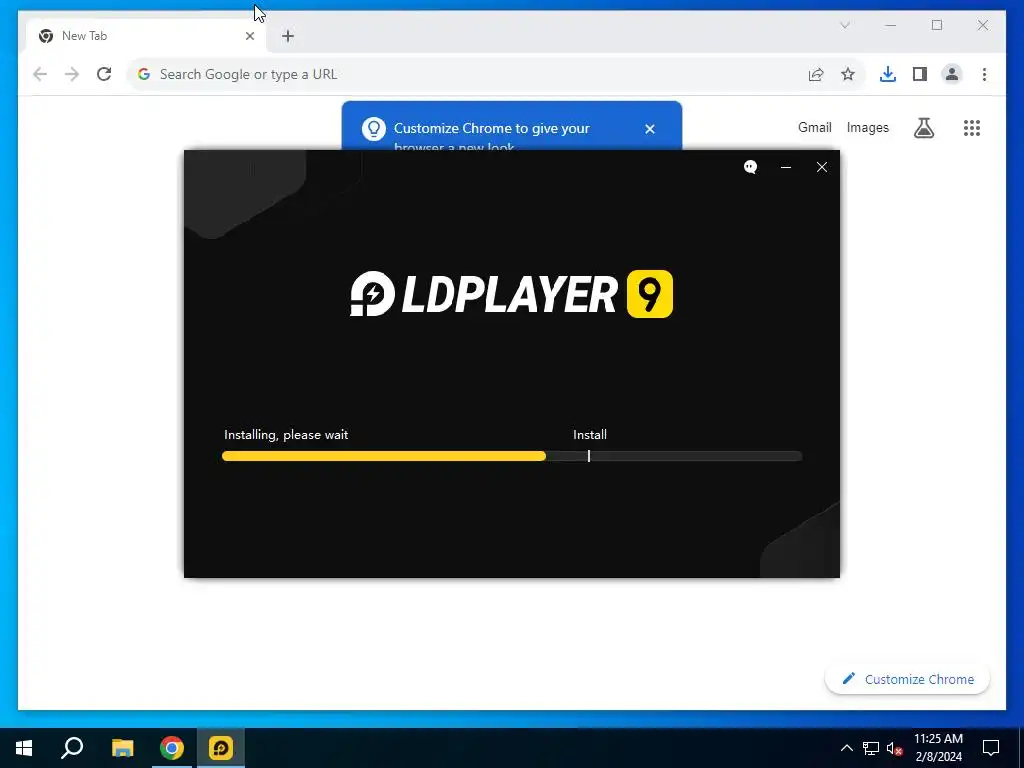Open Chrome downloads popup

(x=888, y=74)
